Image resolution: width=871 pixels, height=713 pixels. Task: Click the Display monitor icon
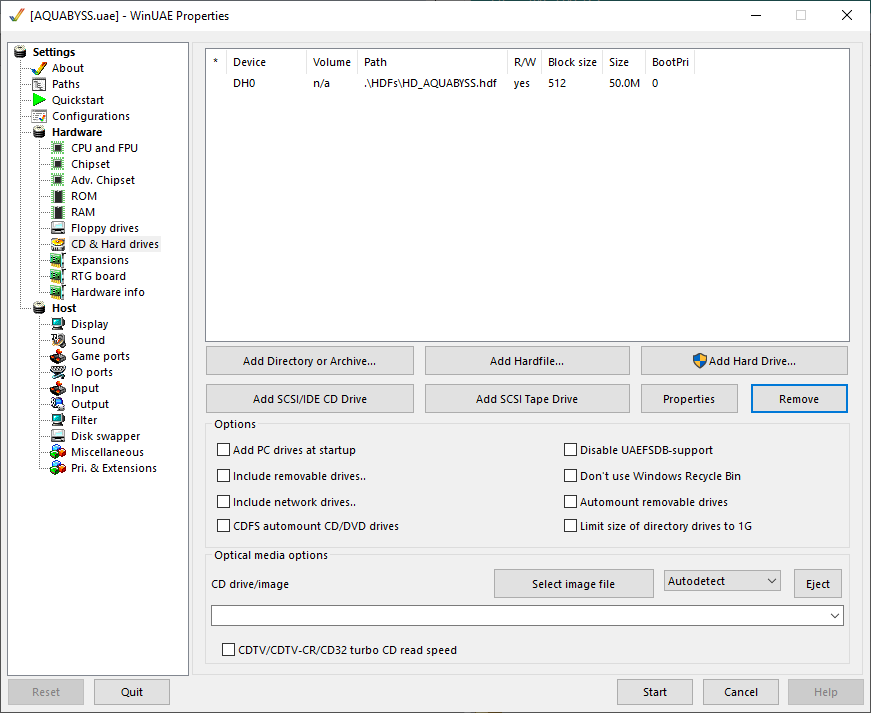pos(58,324)
